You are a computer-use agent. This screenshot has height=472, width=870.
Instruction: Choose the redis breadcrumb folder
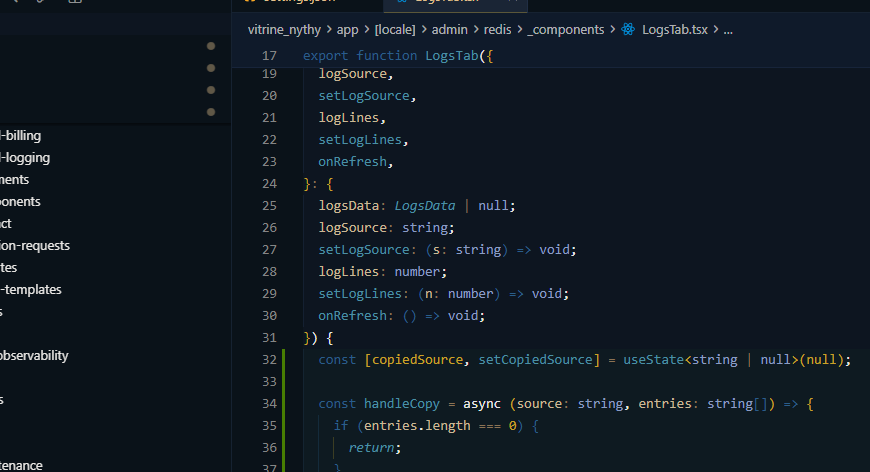pyautogui.click(x=497, y=29)
